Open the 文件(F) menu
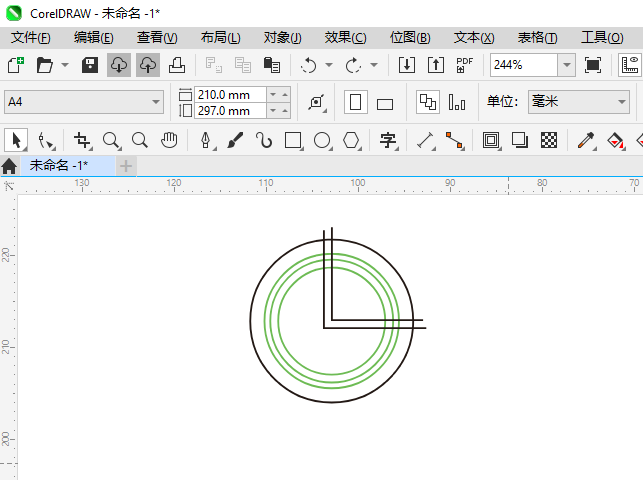This screenshot has height=480, width=643. pyautogui.click(x=30, y=37)
